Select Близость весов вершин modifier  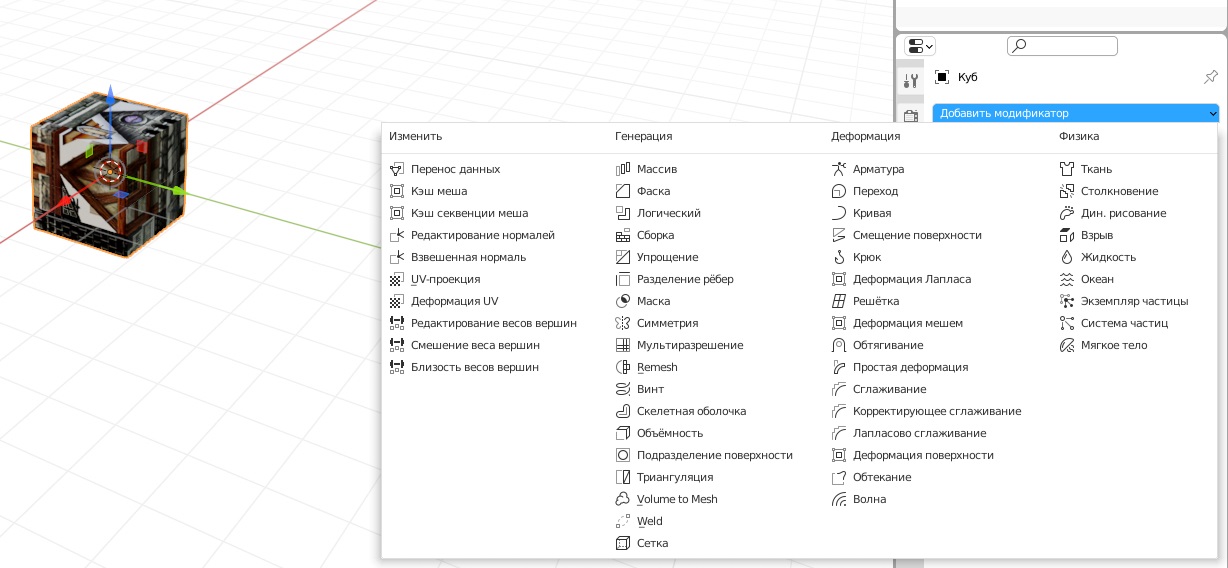(x=464, y=367)
